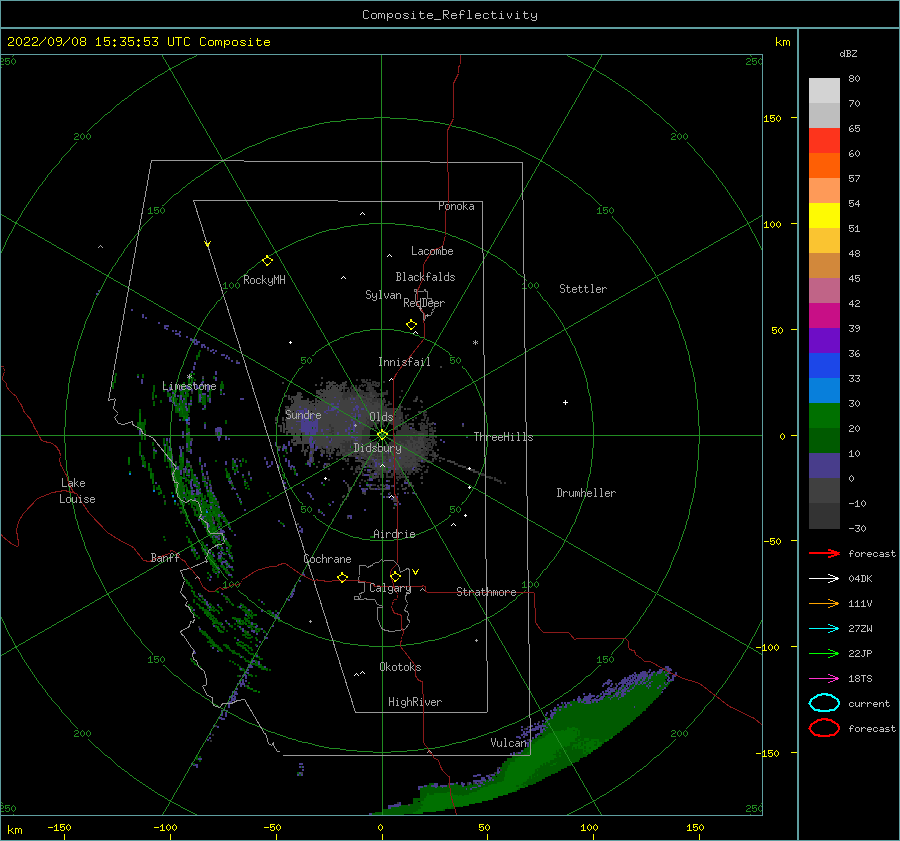This screenshot has height=841, width=900.
Task: Click the Blackfalds label
Action: coord(425,277)
